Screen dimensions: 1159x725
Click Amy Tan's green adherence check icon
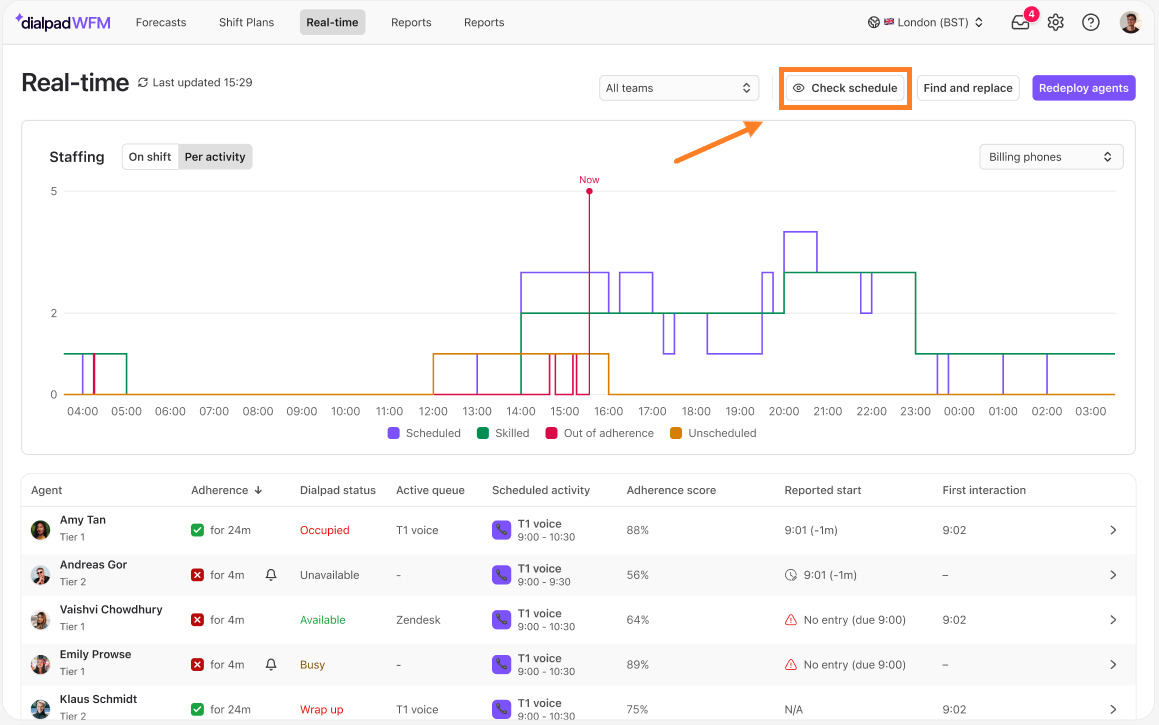[x=197, y=530]
